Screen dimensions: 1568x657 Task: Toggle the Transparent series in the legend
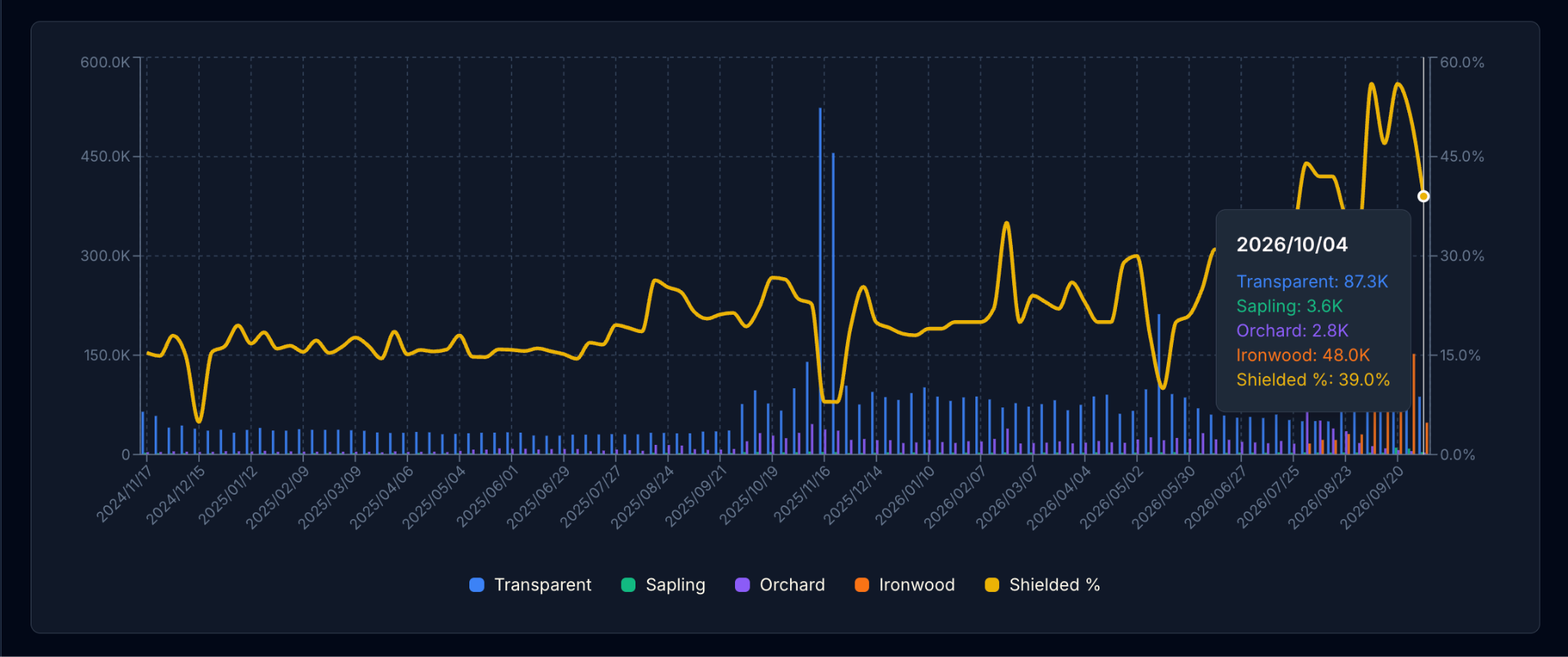point(531,585)
